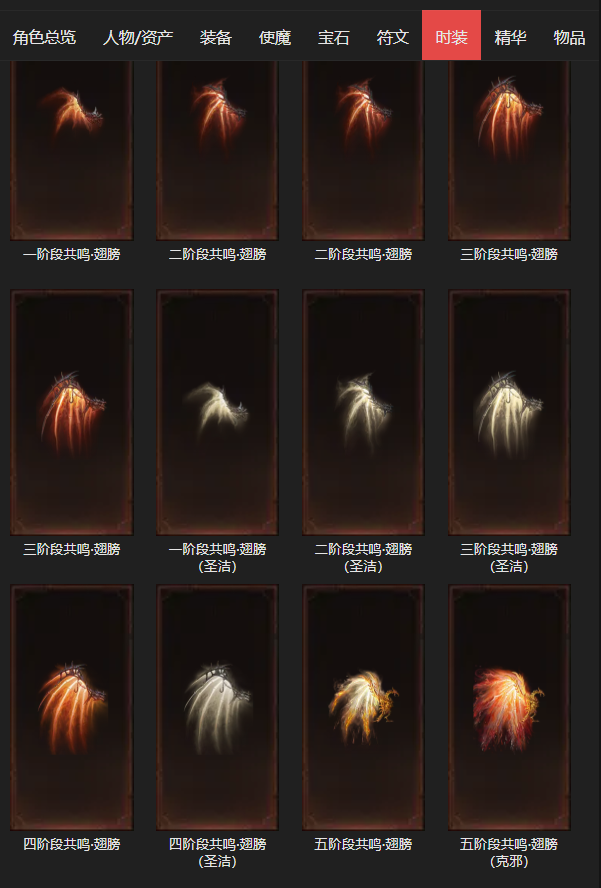601x888 pixels.
Task: Pick the 二阶段共鸣·翅膀(圣洁) wing image
Action: click(363, 412)
